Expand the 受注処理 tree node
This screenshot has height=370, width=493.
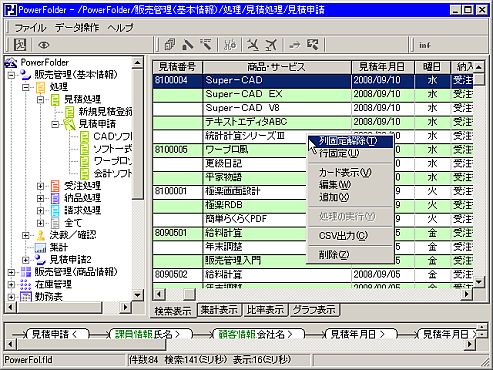tap(40, 186)
